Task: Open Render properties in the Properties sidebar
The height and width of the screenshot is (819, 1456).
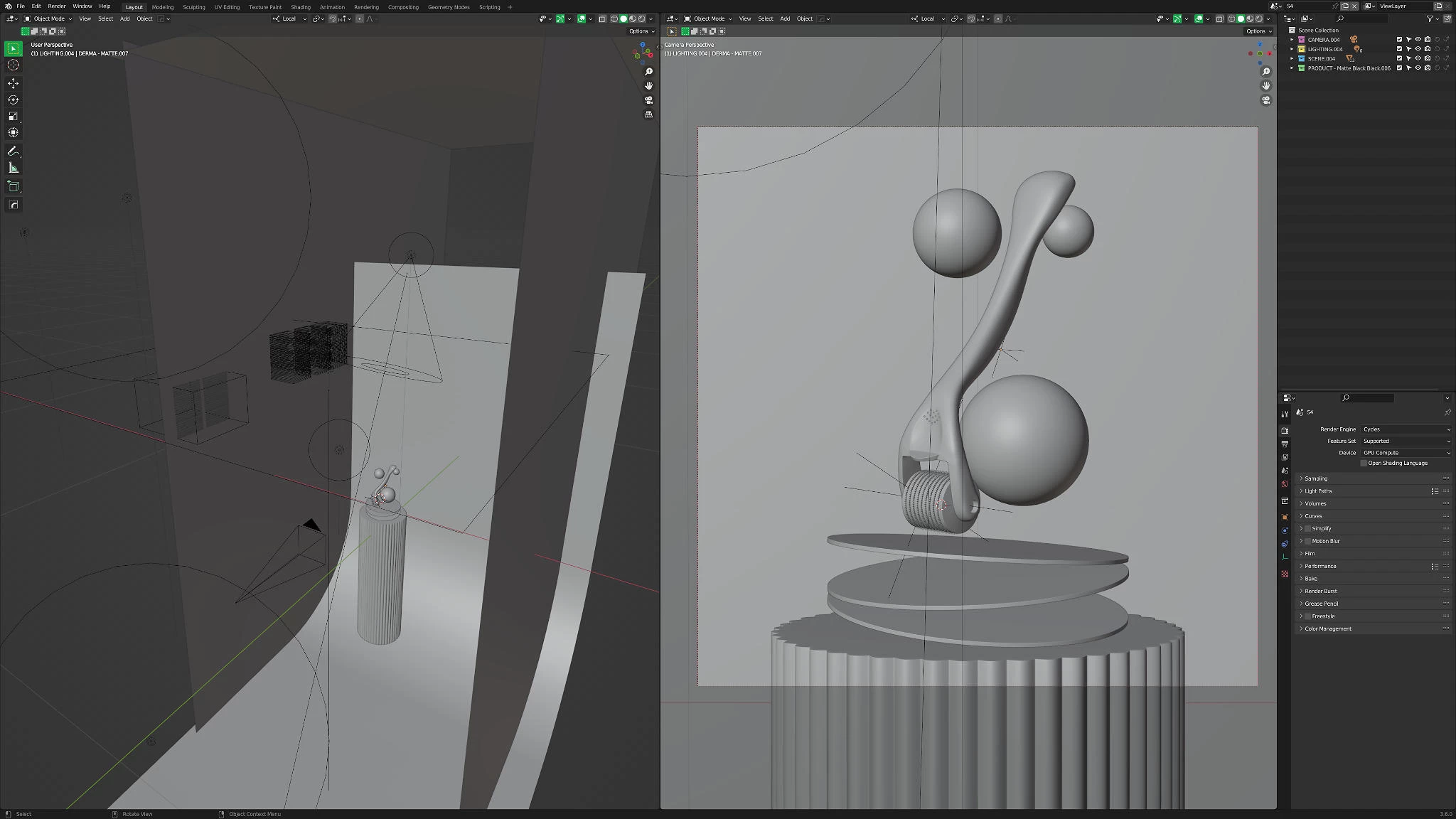Action: tap(1285, 430)
